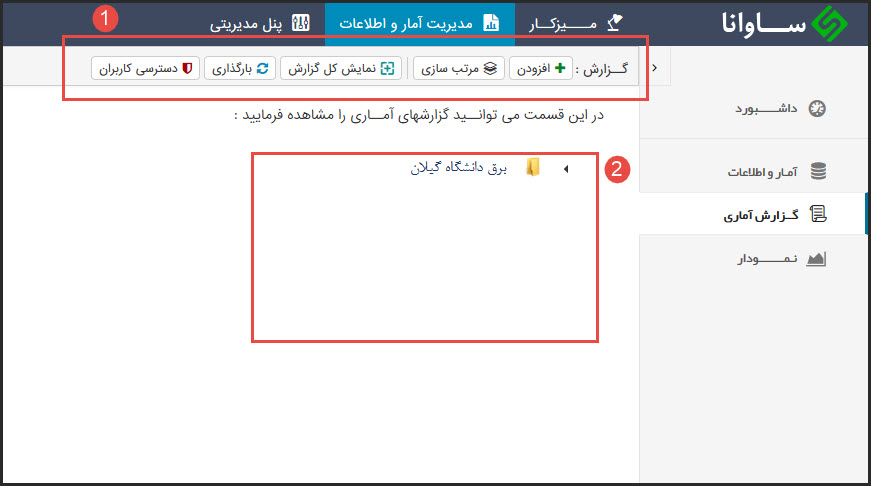Collapse the sidebar with the chevron arrow
Viewport: 871px width, 486px height.
click(x=655, y=68)
